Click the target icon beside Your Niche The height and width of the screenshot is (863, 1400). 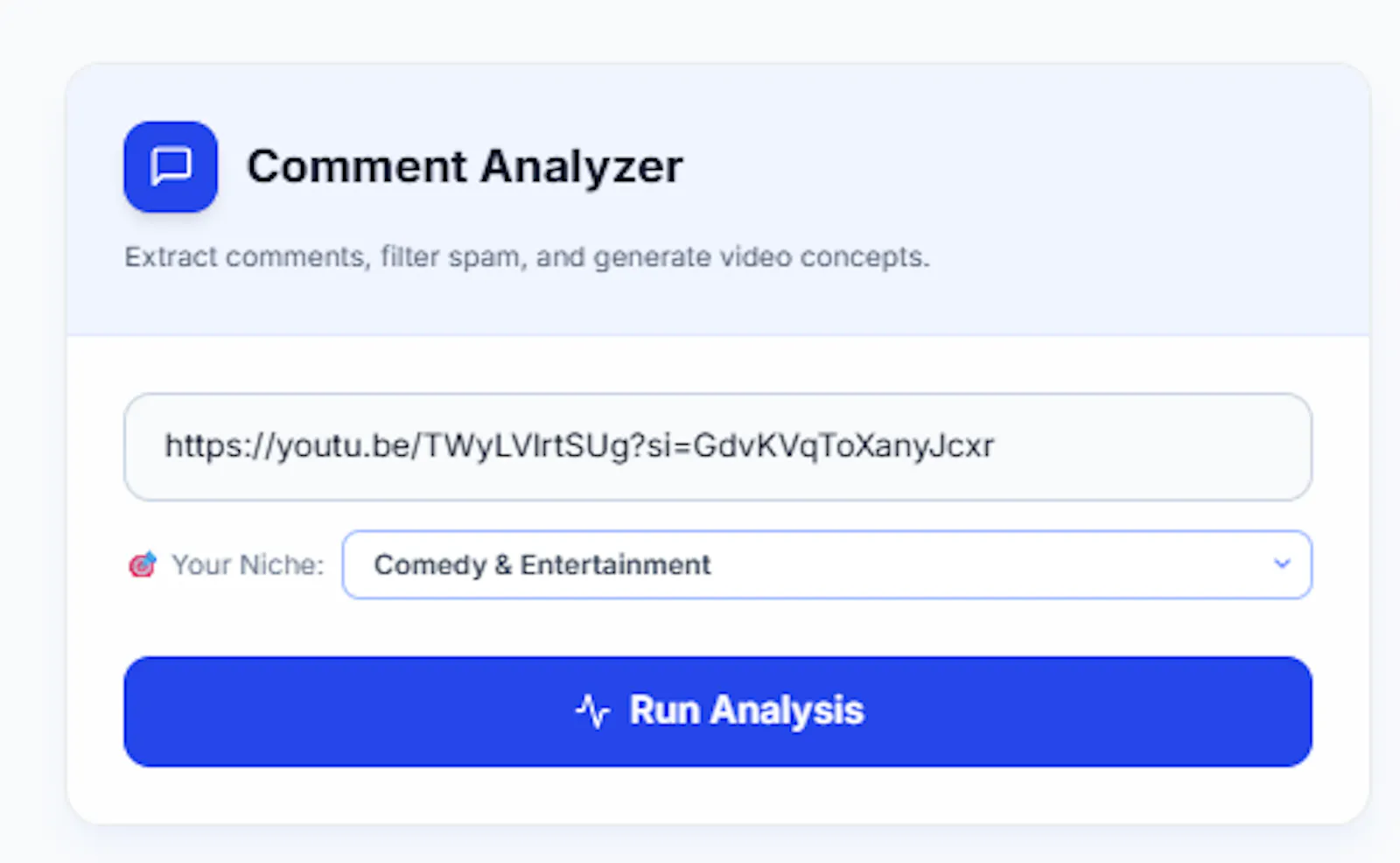tap(143, 565)
